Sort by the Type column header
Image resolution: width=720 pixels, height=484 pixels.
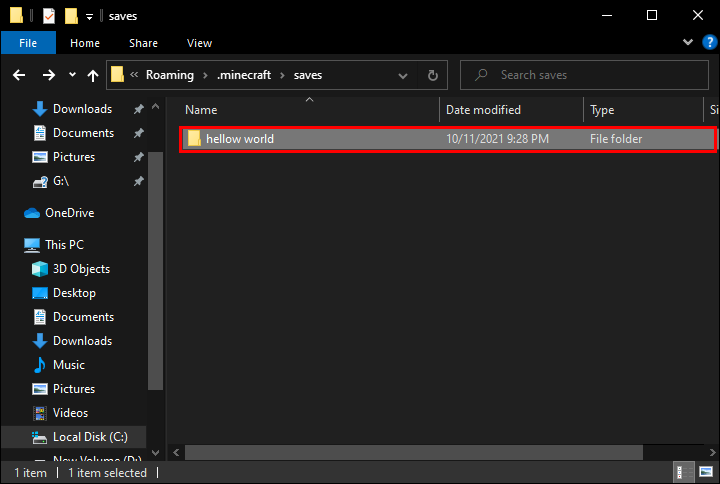click(x=643, y=110)
